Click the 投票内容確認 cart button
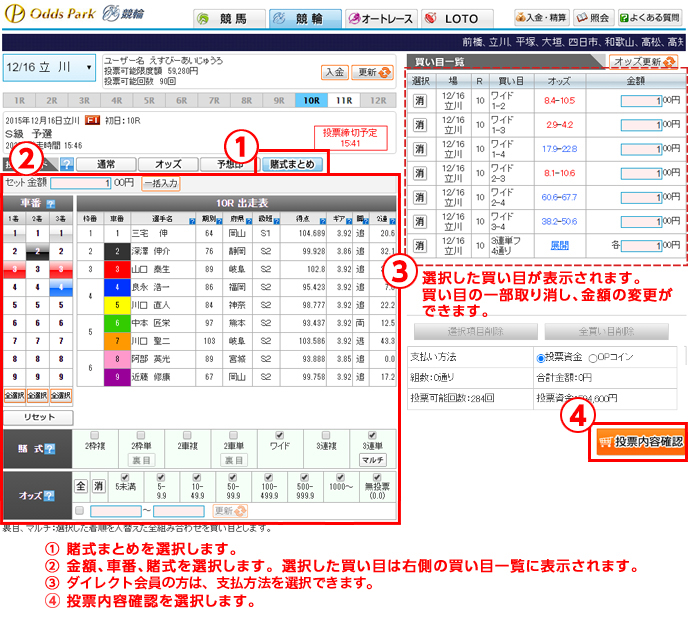 (641, 442)
